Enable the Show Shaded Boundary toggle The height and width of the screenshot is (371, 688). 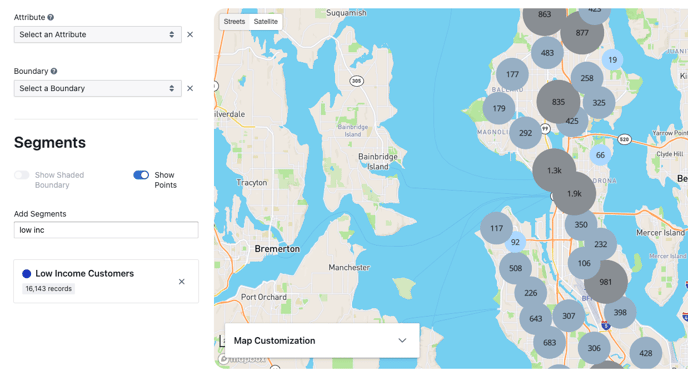(22, 175)
